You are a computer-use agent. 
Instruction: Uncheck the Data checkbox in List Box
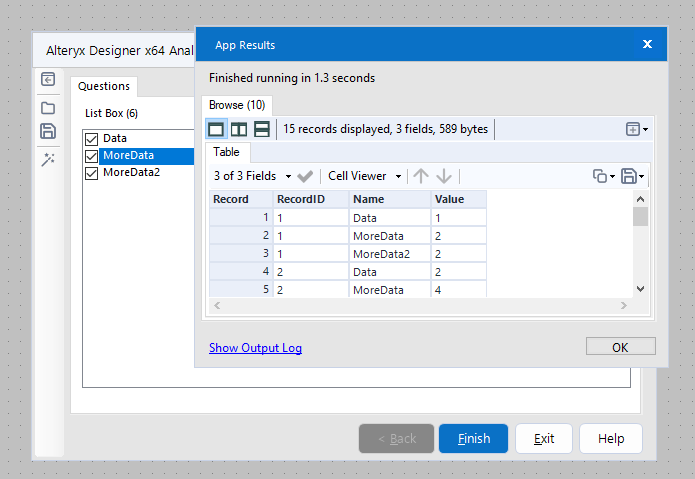[x=92, y=138]
